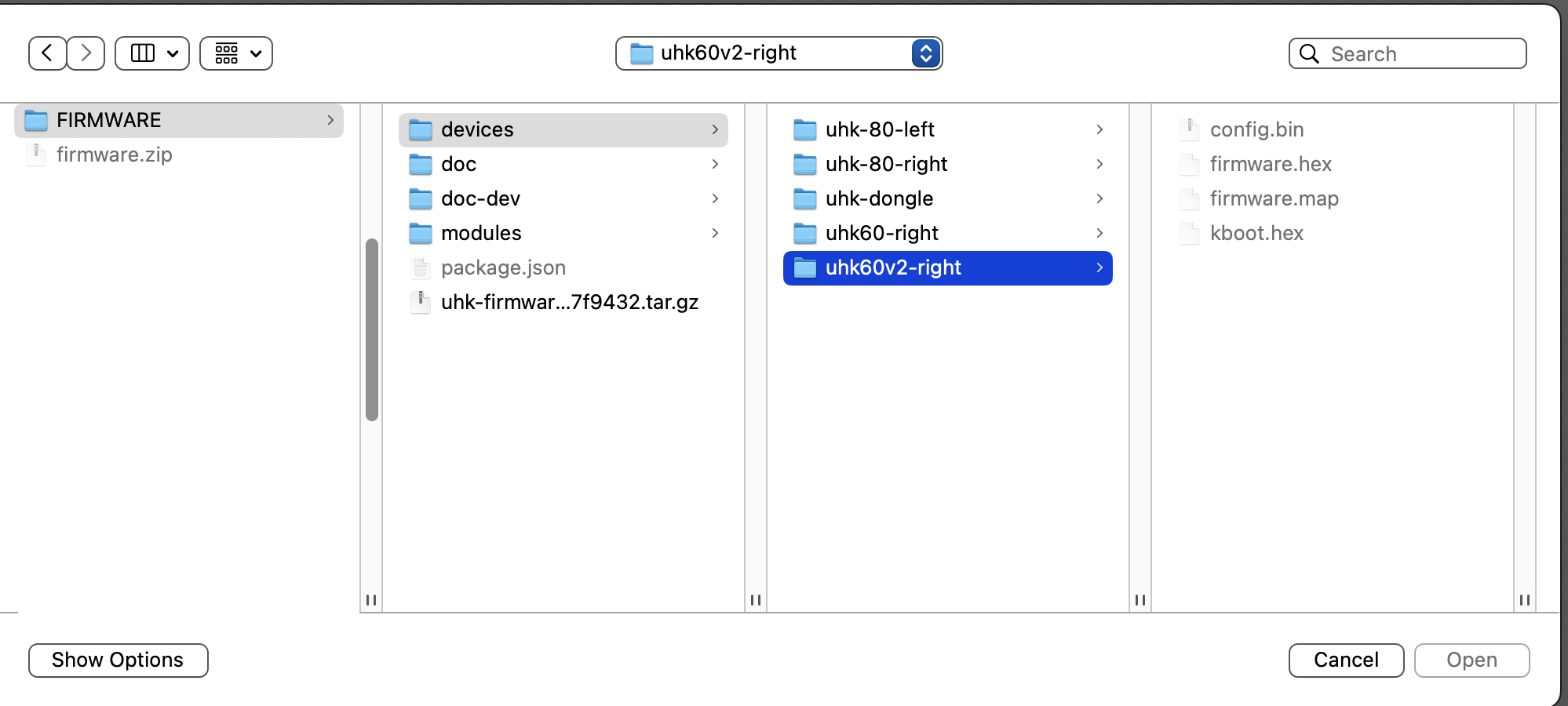Select the devices folder icon
This screenshot has height=706, width=1568.
[421, 129]
